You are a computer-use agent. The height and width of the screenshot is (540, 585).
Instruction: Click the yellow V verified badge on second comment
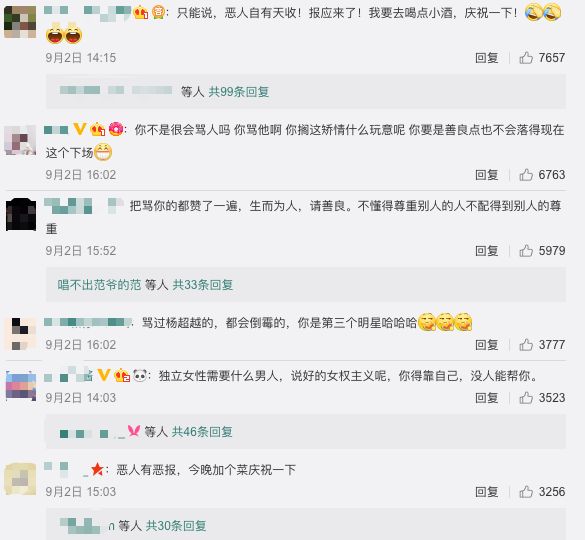79,129
